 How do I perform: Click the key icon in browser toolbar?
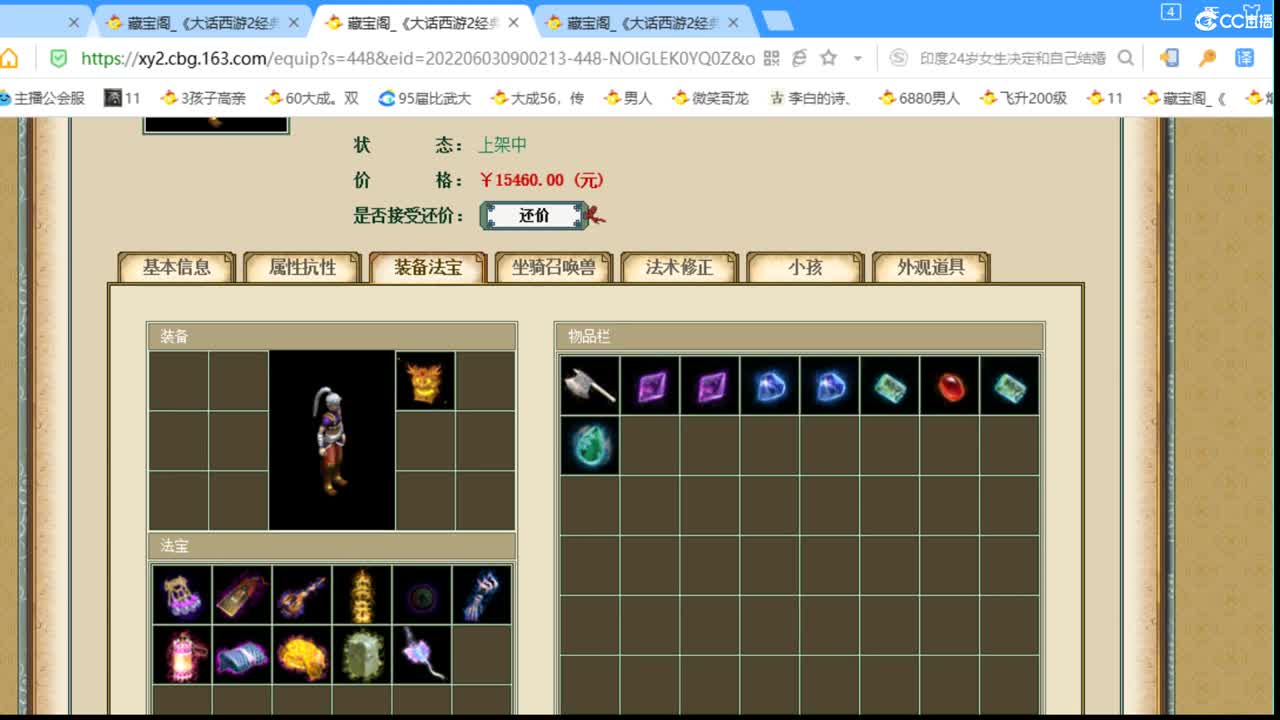point(1207,58)
